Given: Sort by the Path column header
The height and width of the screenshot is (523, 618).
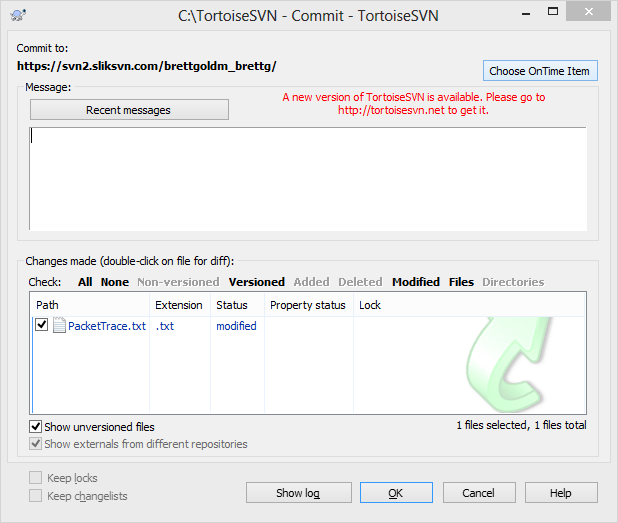Looking at the screenshot, I should pyautogui.click(x=90, y=305).
